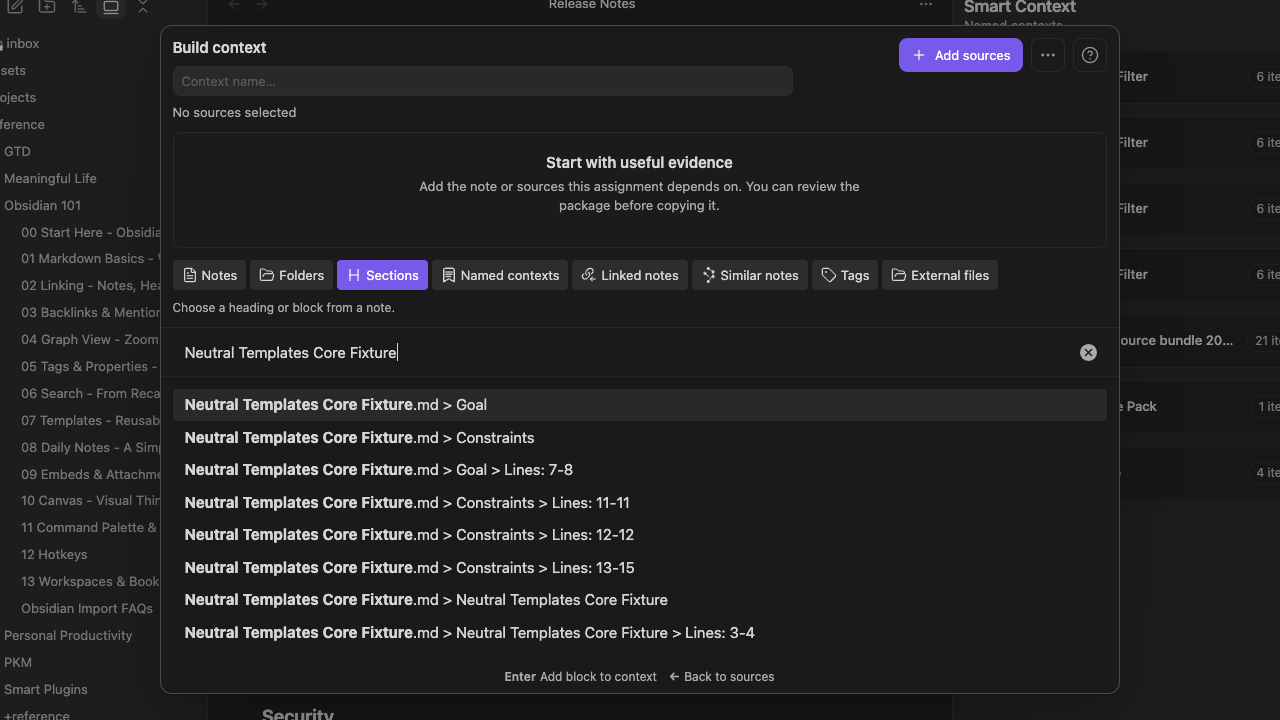Open the 04 Graph View note
Viewport: 1280px width, 720px height.
click(x=88, y=340)
